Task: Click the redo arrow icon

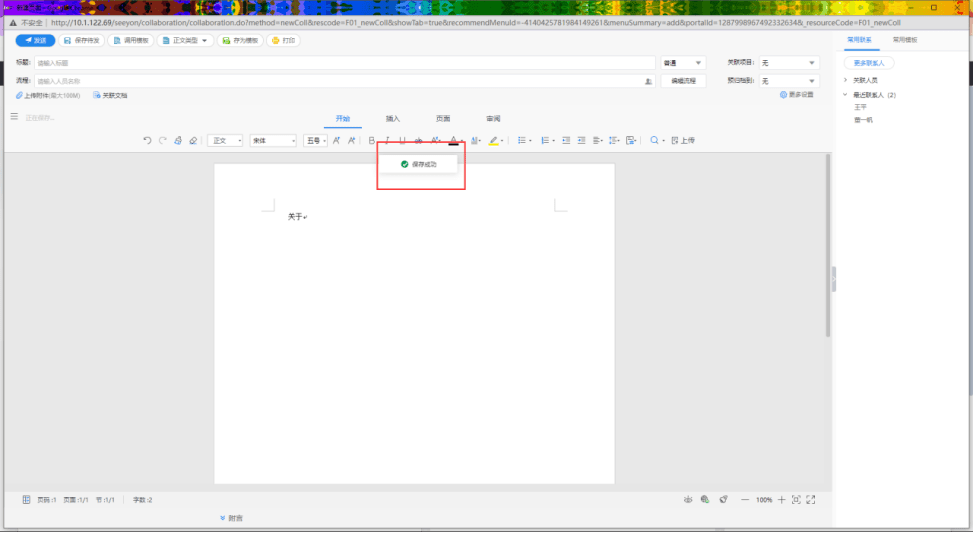Action: pos(163,140)
